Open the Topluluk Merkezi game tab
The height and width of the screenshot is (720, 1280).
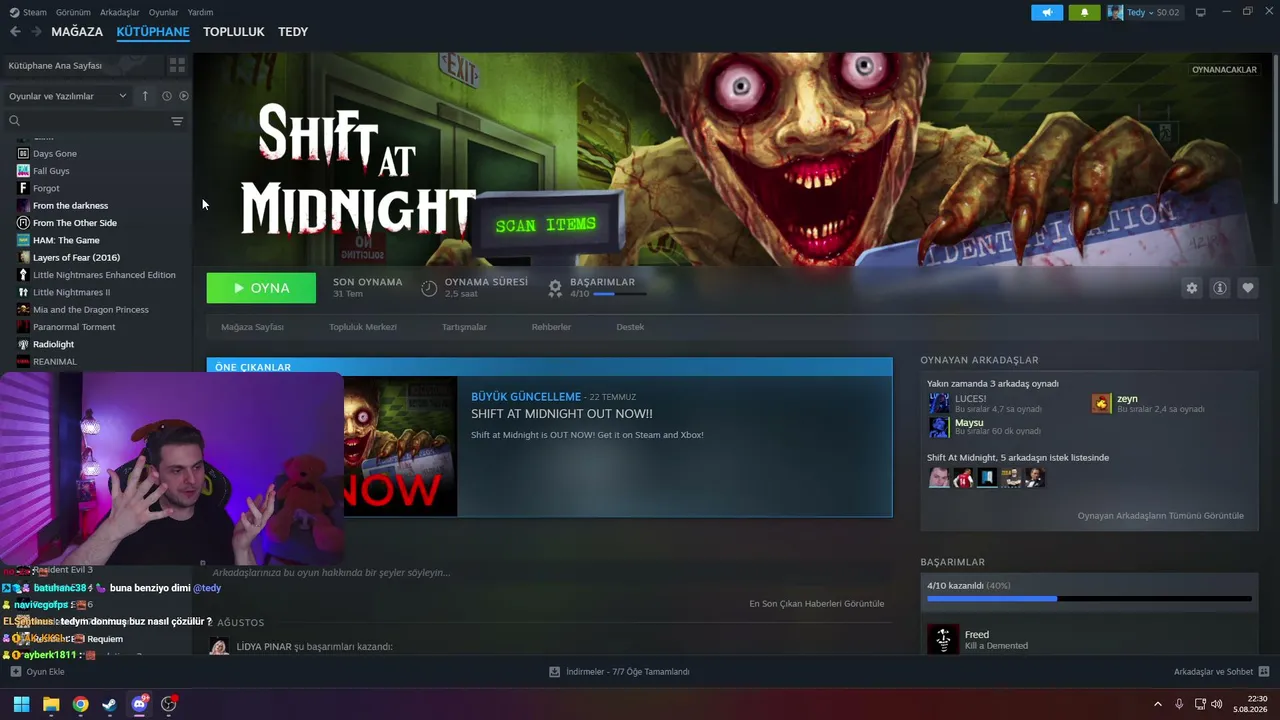click(363, 327)
